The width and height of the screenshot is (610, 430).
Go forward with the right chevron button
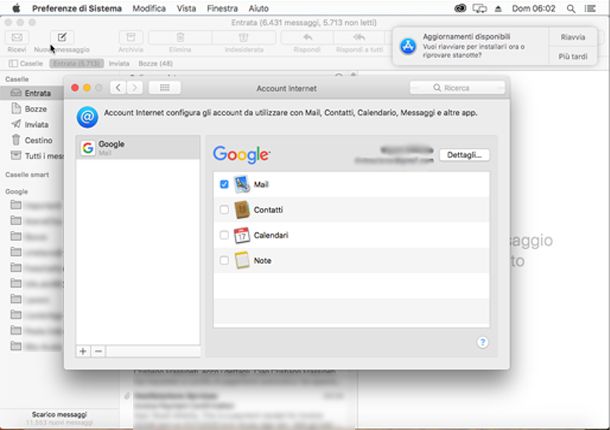pos(135,88)
